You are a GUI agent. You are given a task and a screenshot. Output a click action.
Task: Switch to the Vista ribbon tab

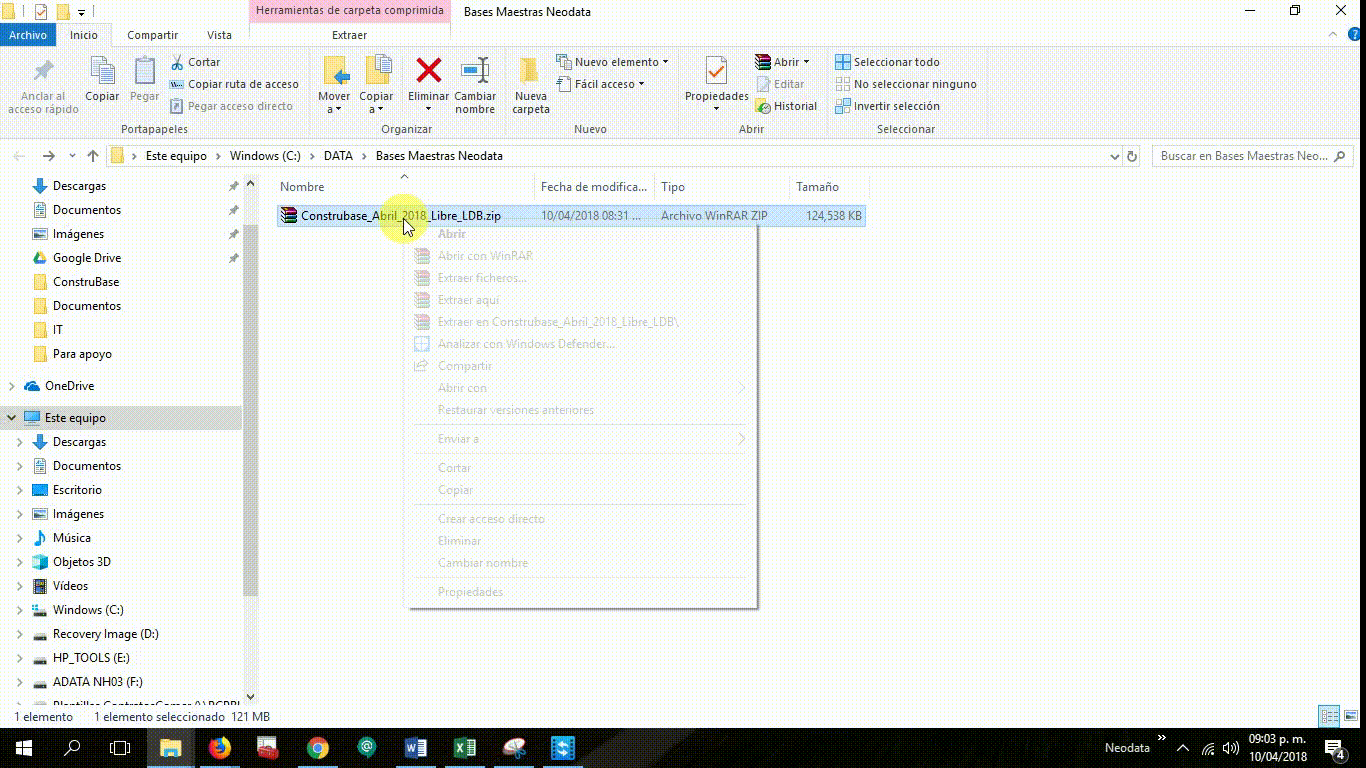coord(219,35)
